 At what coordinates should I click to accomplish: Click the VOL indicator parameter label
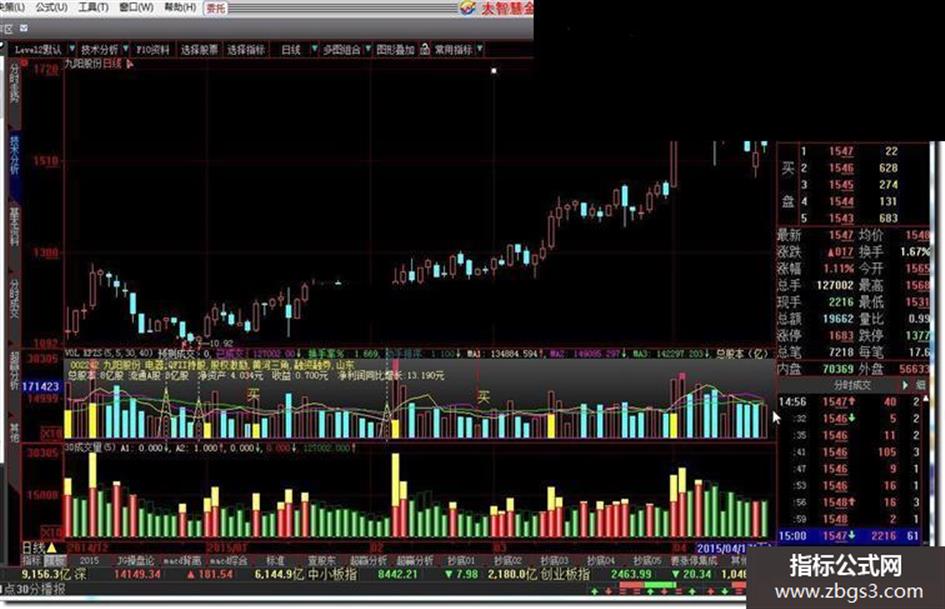tap(108, 354)
